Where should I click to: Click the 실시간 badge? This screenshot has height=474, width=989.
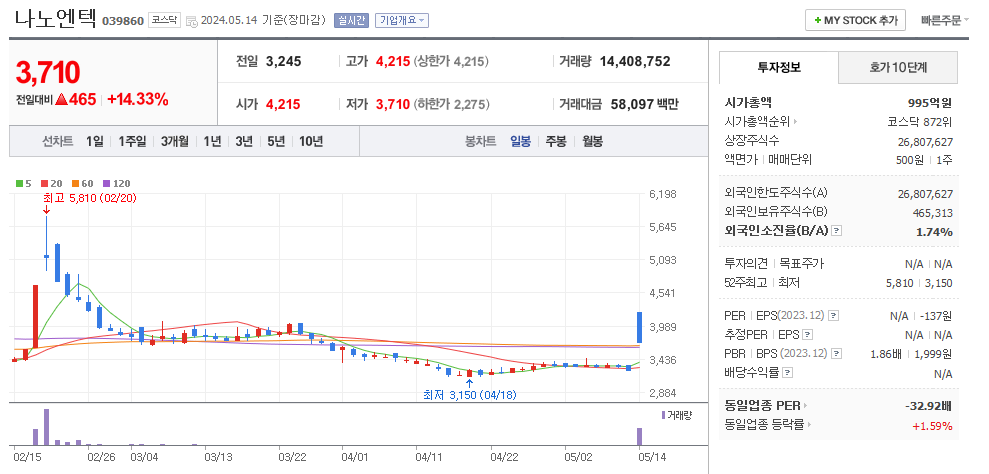tap(351, 20)
